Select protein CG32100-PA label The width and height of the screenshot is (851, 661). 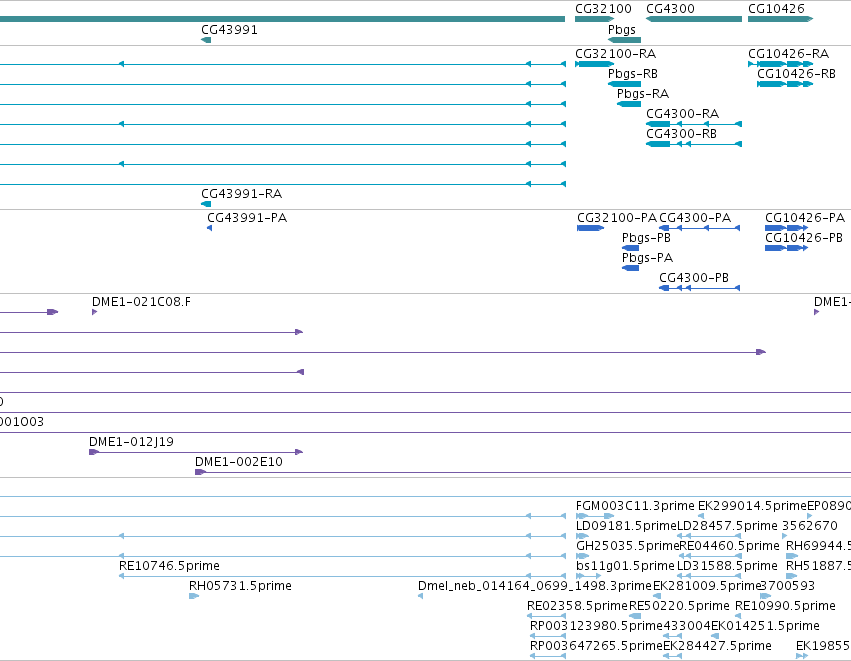[x=617, y=218]
